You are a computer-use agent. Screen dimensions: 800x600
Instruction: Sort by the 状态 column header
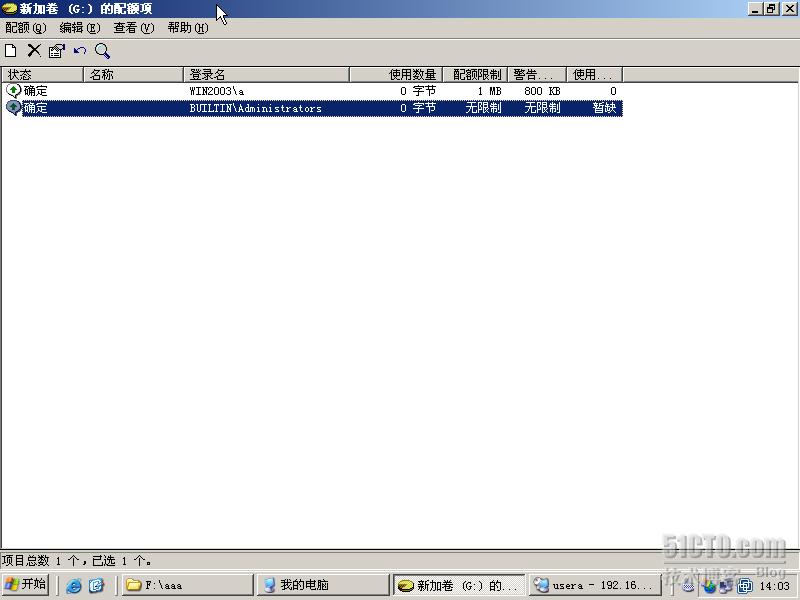click(x=42, y=74)
